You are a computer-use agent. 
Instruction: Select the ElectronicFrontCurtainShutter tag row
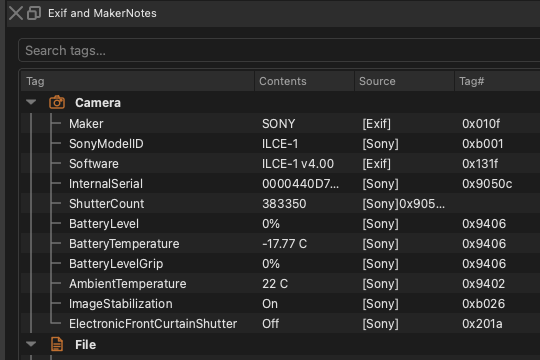[280, 323]
